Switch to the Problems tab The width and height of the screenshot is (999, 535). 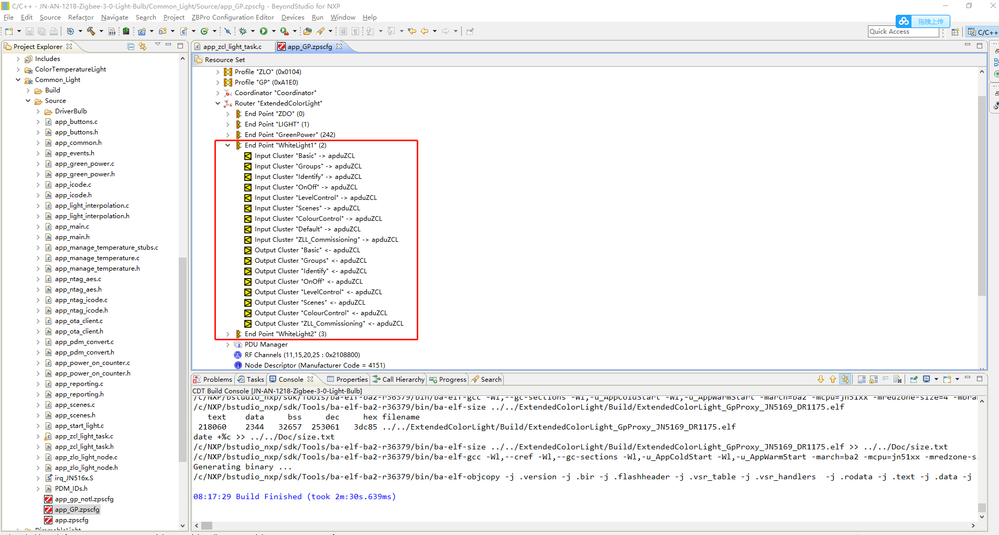pyautogui.click(x=213, y=379)
